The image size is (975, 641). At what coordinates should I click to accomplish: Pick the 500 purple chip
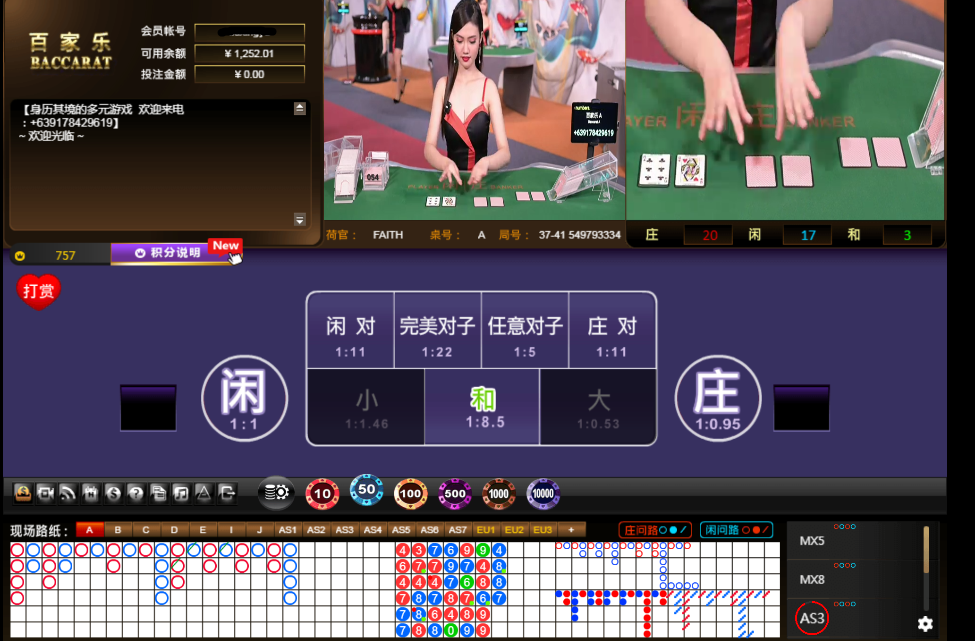tap(455, 493)
